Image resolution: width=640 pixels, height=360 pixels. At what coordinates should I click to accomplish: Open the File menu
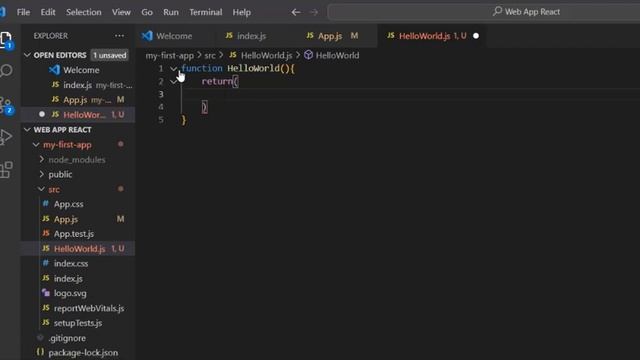pos(23,12)
